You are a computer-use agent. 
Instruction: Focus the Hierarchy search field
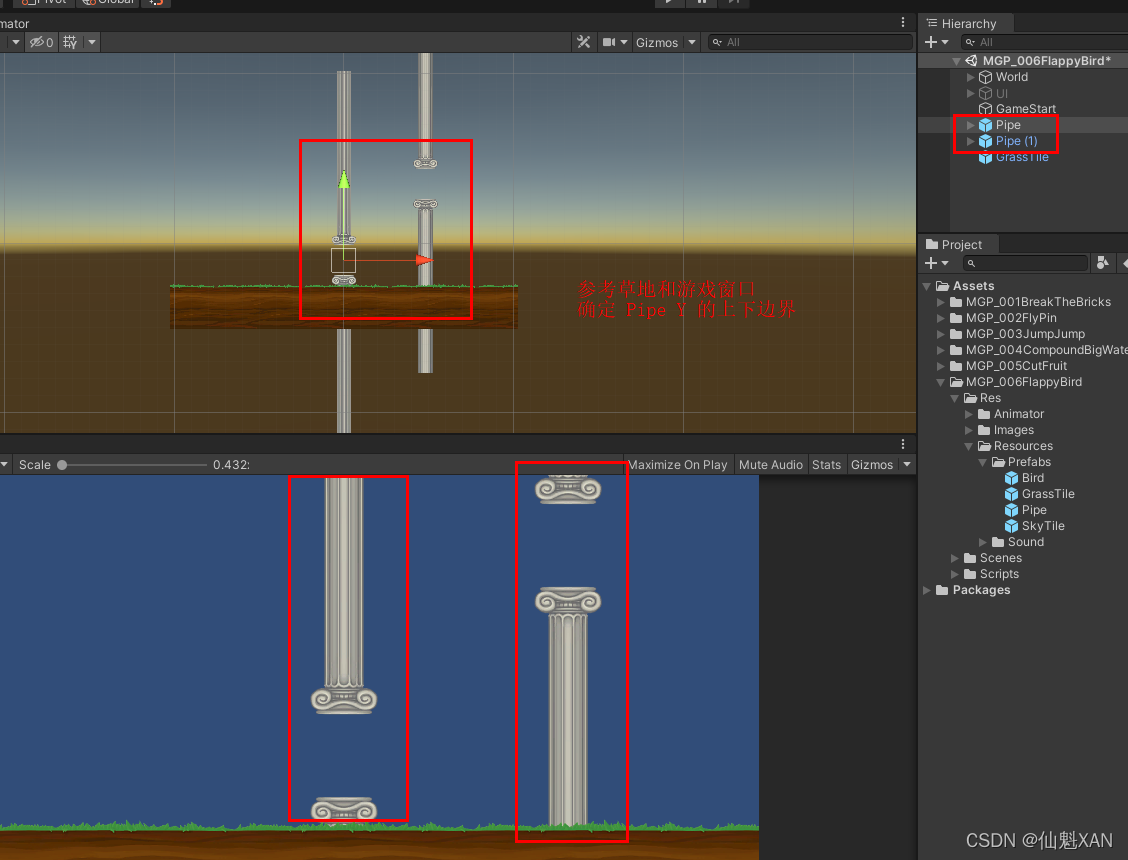point(1045,42)
